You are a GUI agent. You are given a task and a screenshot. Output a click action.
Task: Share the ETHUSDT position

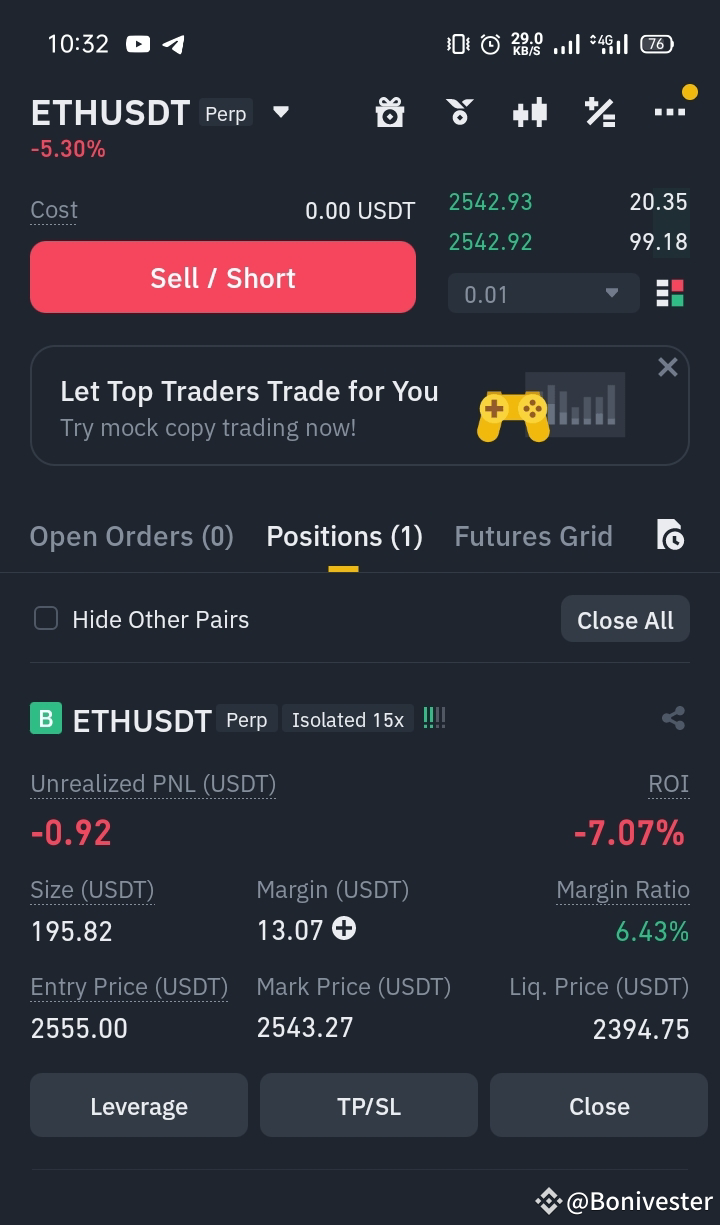click(x=673, y=718)
